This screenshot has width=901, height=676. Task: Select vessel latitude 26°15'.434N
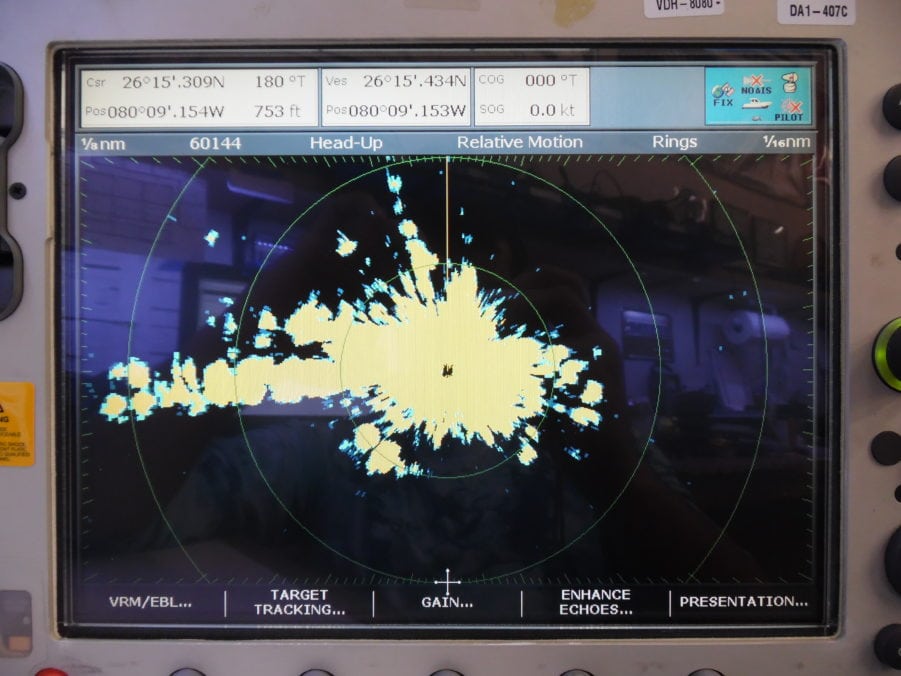414,81
